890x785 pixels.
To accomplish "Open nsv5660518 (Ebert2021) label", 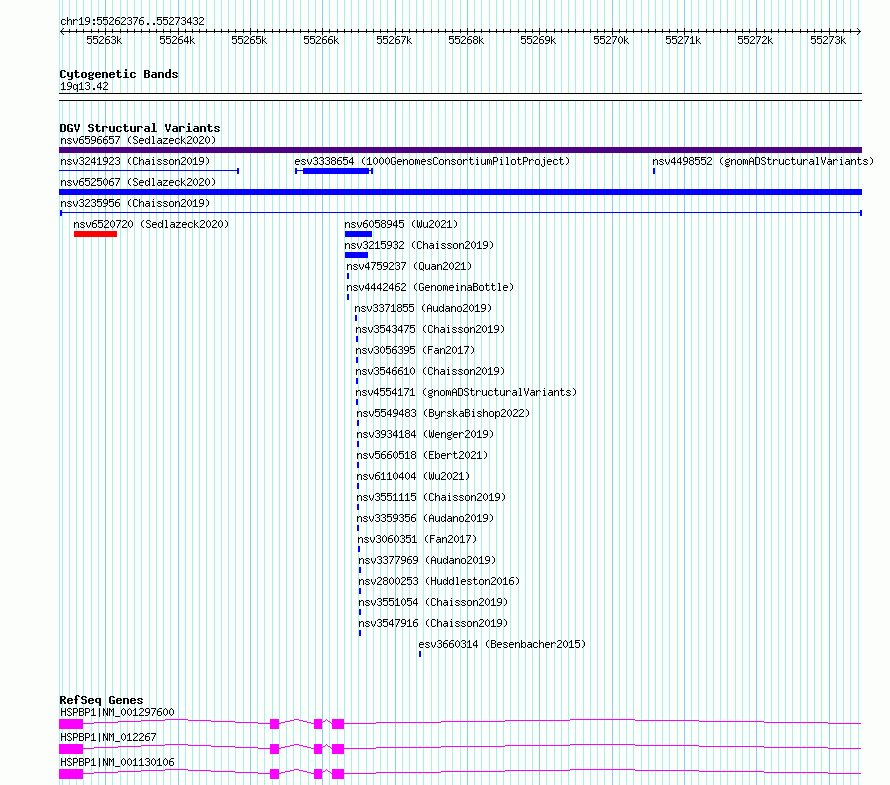I will coord(422,455).
